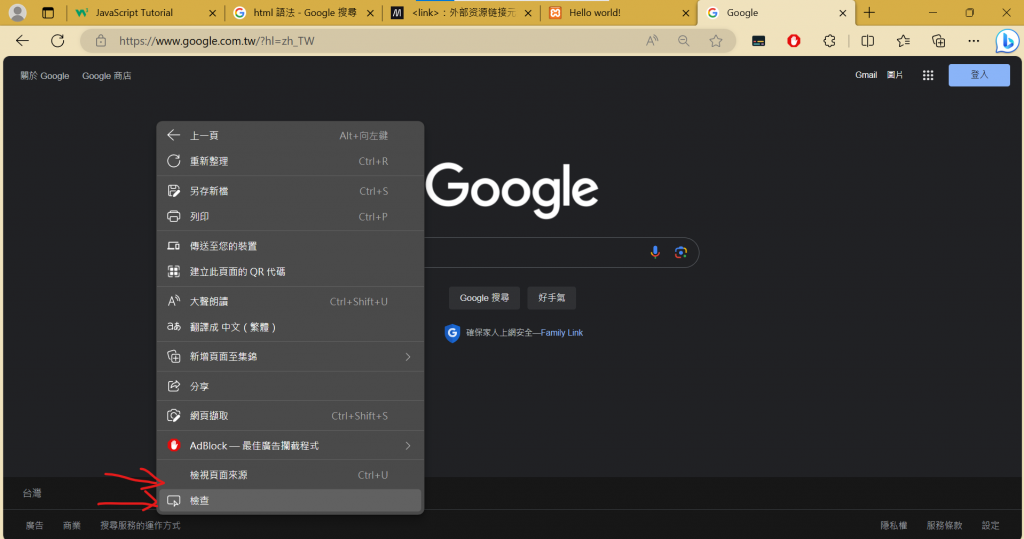Viewport: 1024px width, 539px height.
Task: Choose 另存新檔 in context menu
Action: pyautogui.click(x=290, y=191)
